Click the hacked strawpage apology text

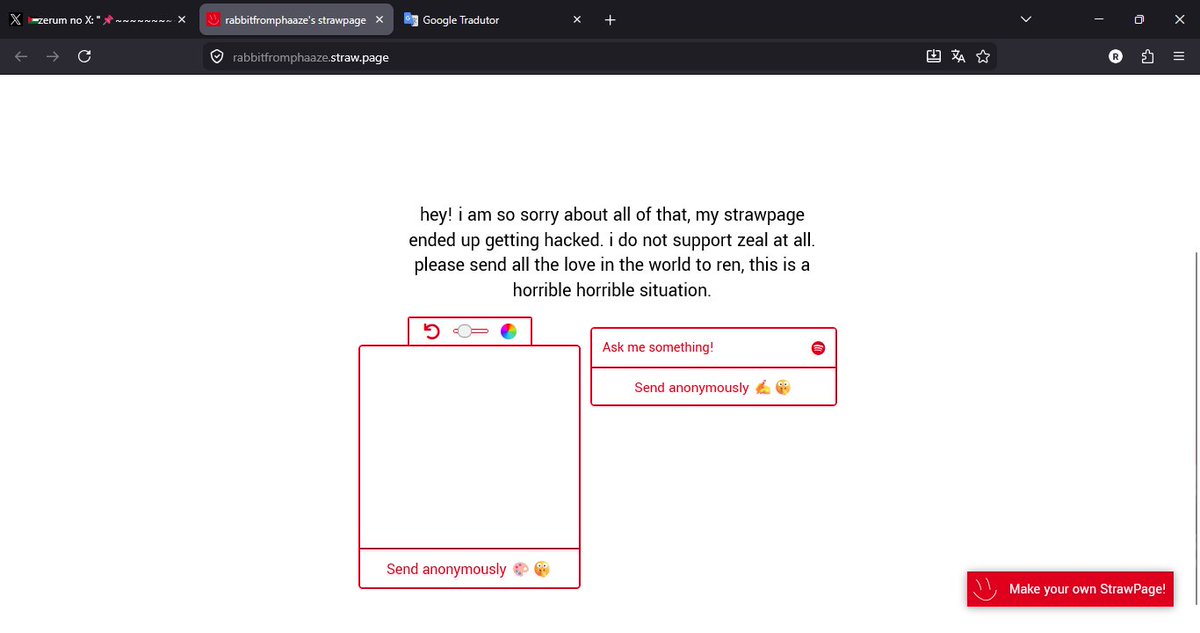612,253
